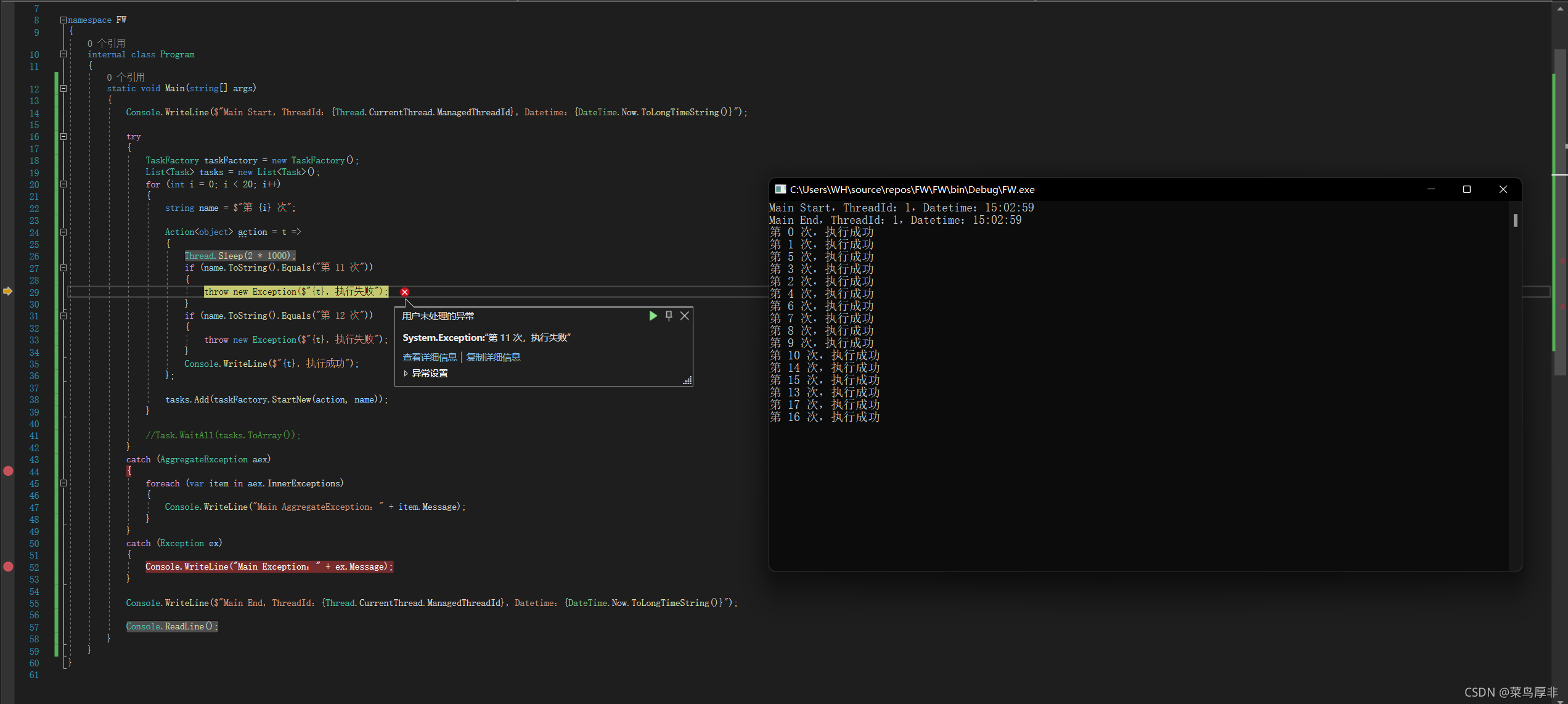Click the red exception error icon on line 29
Viewport: 1568px width, 704px height.
click(x=404, y=292)
